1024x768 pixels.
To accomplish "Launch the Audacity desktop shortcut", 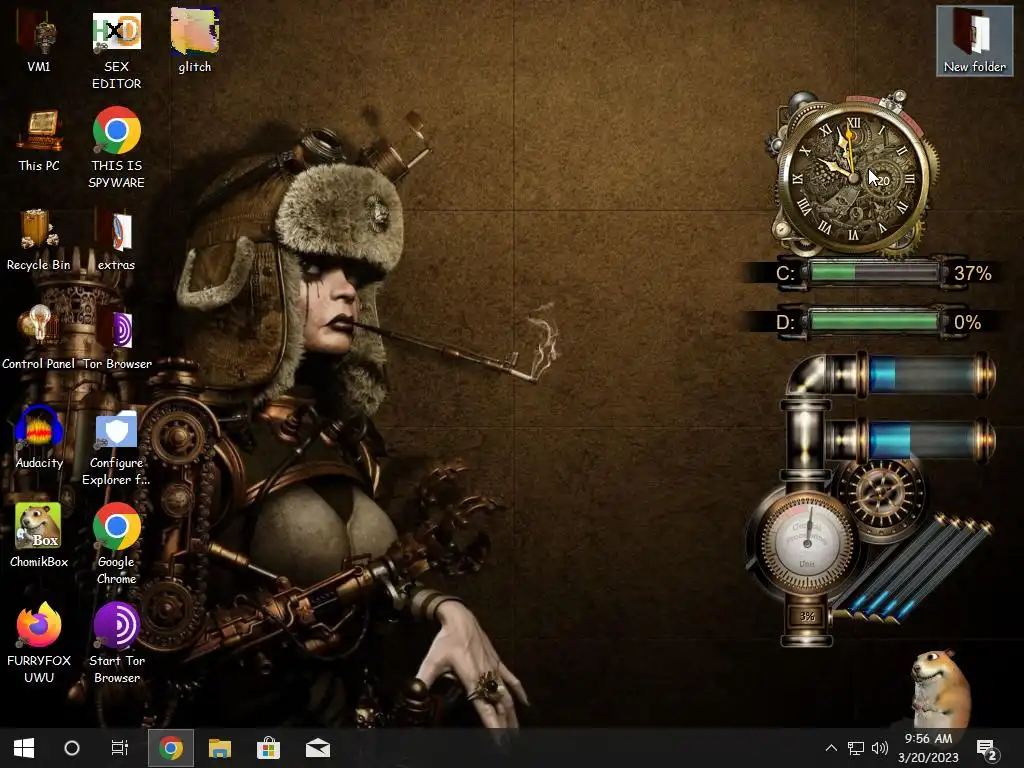I will [39, 438].
